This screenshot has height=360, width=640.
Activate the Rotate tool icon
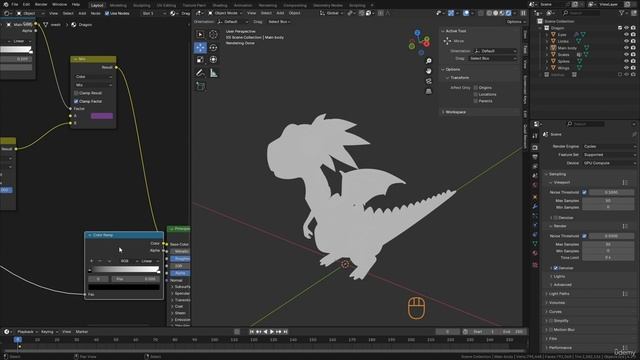coord(213,48)
